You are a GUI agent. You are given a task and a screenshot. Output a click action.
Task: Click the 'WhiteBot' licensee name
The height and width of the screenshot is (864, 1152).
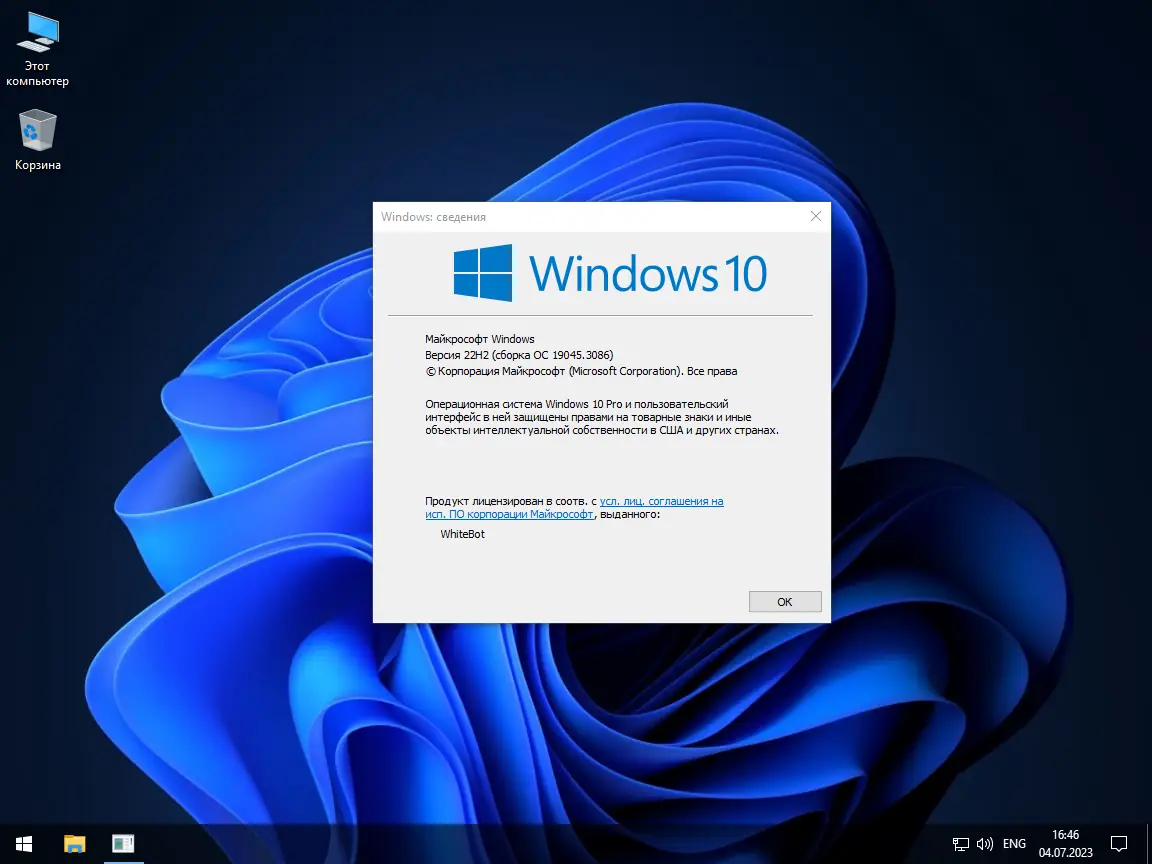coord(463,534)
